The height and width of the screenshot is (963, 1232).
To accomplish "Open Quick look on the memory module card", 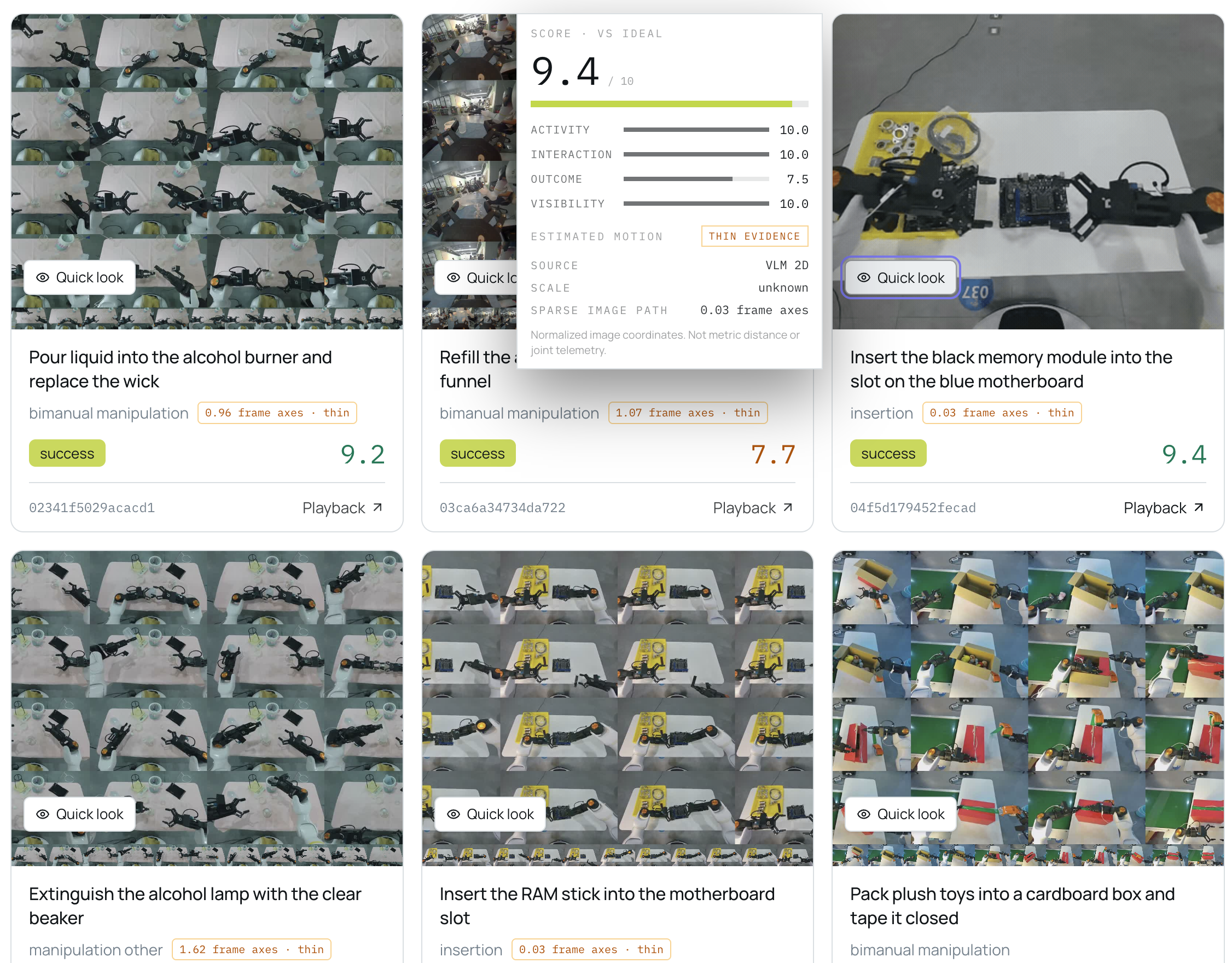I will [900, 277].
